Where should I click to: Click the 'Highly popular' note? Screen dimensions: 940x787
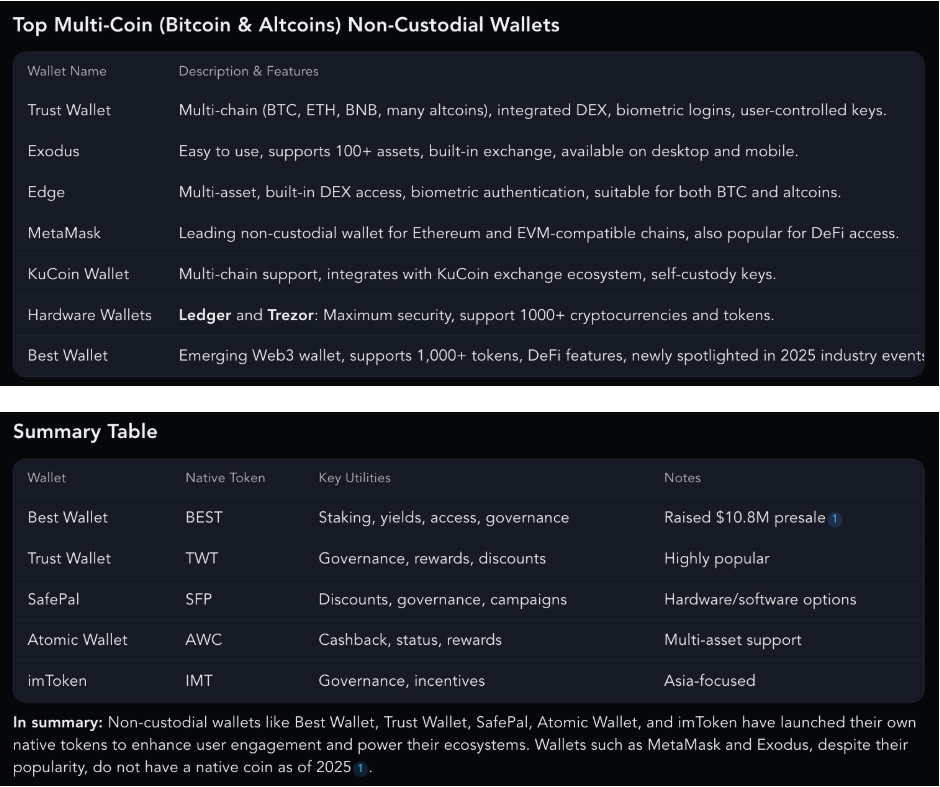pos(716,559)
